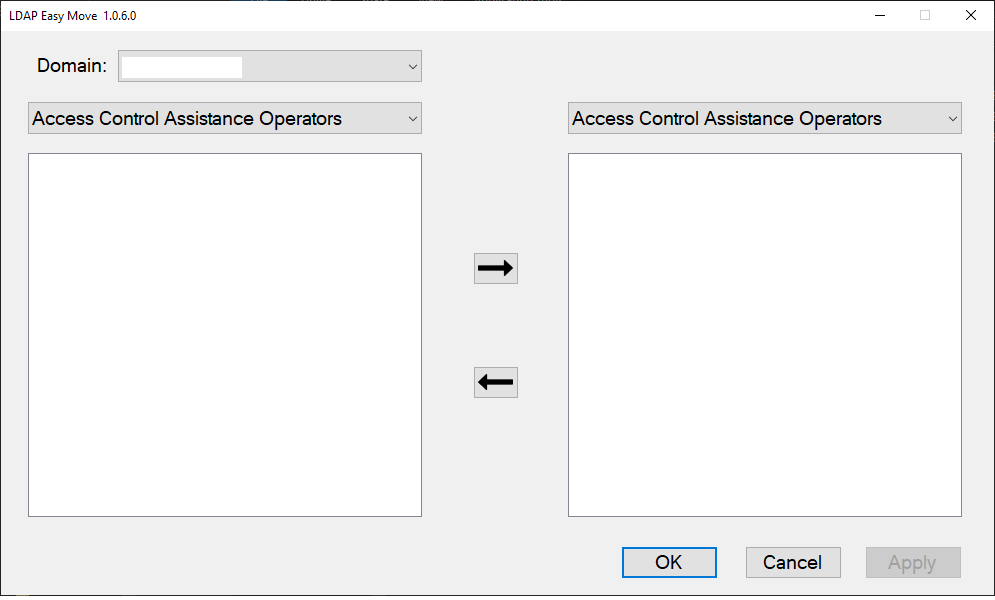Click the Cancel button
The height and width of the screenshot is (600, 995).
coord(792,562)
